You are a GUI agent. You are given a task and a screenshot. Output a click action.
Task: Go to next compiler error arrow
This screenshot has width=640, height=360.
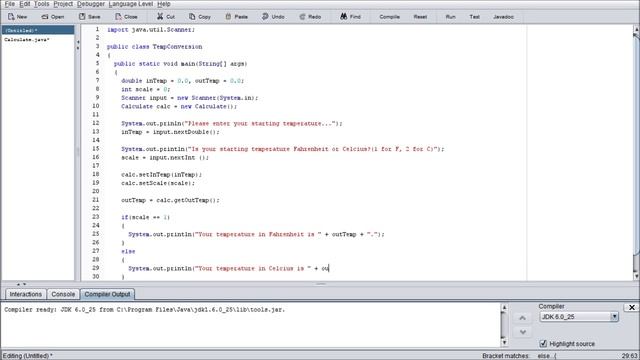(522, 332)
